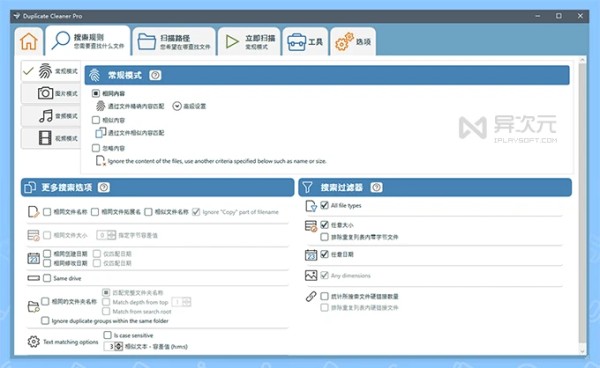Open the 搜索规则 Search criteria tab

tap(88, 41)
